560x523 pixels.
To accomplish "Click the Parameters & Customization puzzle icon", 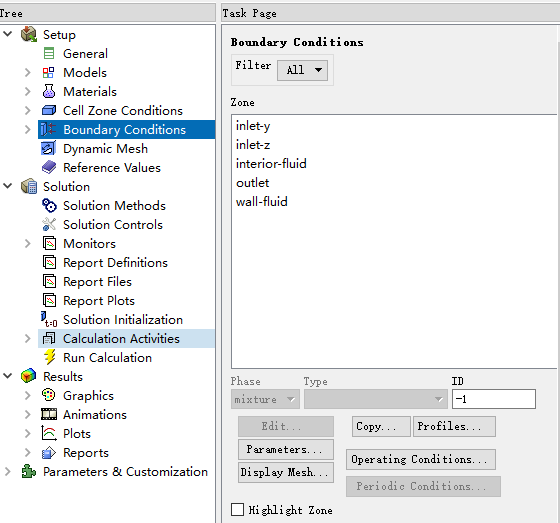I will pos(29,472).
